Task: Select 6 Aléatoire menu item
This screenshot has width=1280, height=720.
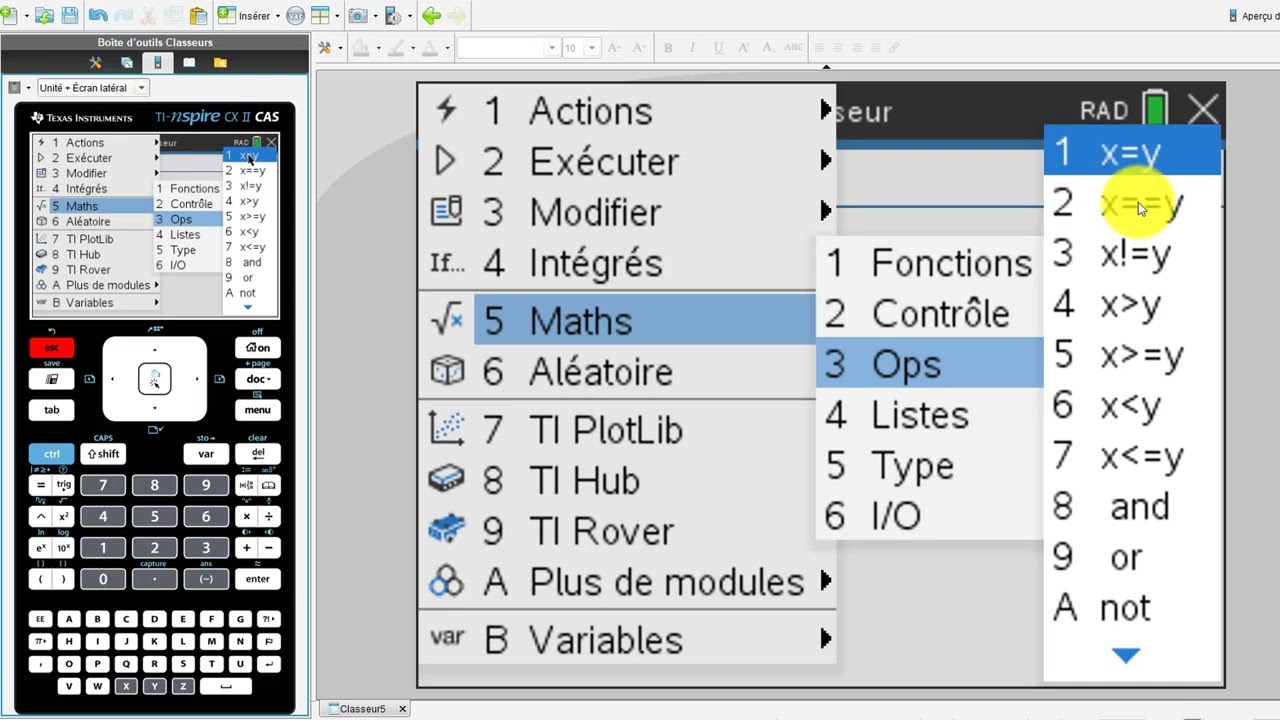Action: (626, 372)
